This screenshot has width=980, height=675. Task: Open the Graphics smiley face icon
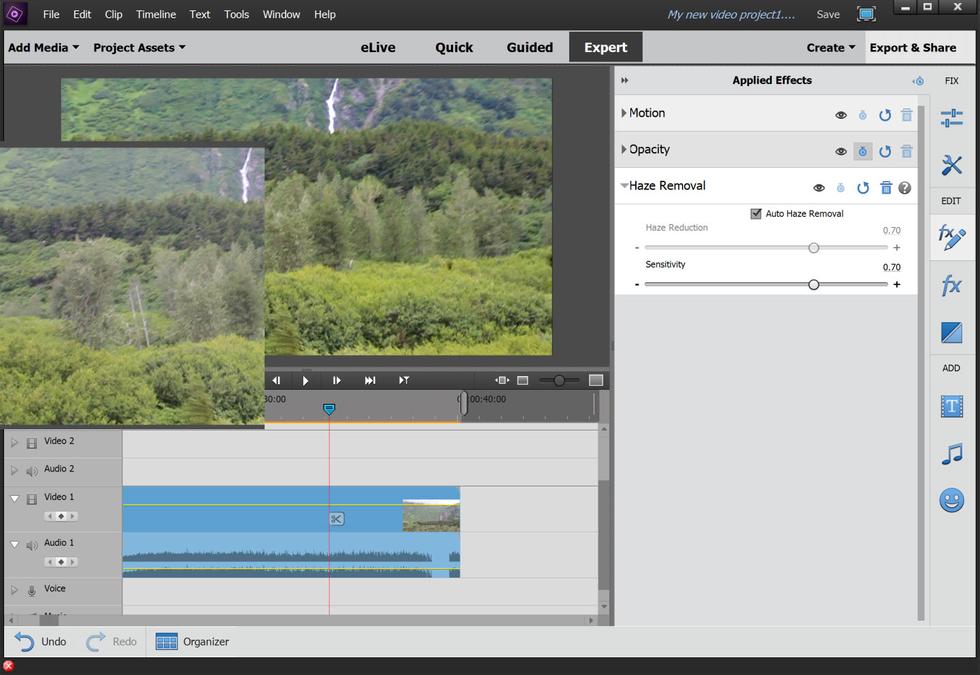pos(951,500)
